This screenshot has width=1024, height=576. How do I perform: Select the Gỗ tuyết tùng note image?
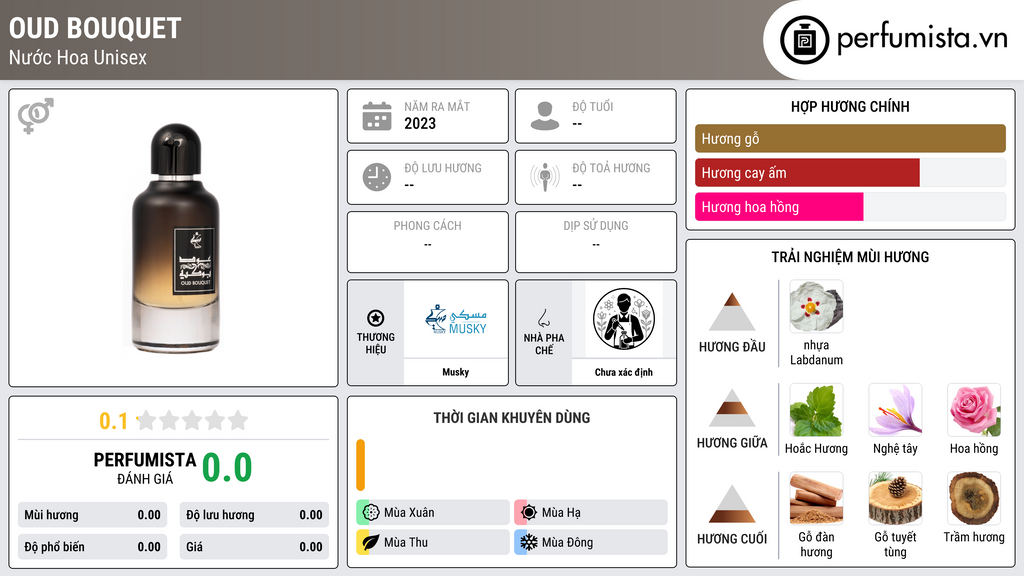895,498
